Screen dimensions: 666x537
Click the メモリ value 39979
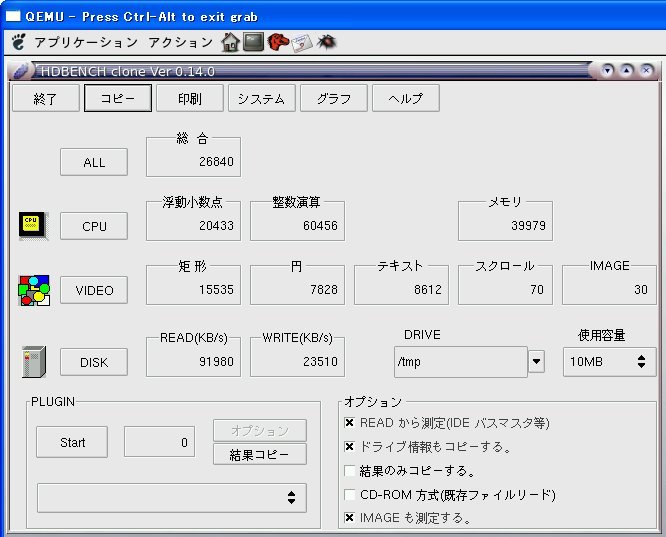click(528, 226)
